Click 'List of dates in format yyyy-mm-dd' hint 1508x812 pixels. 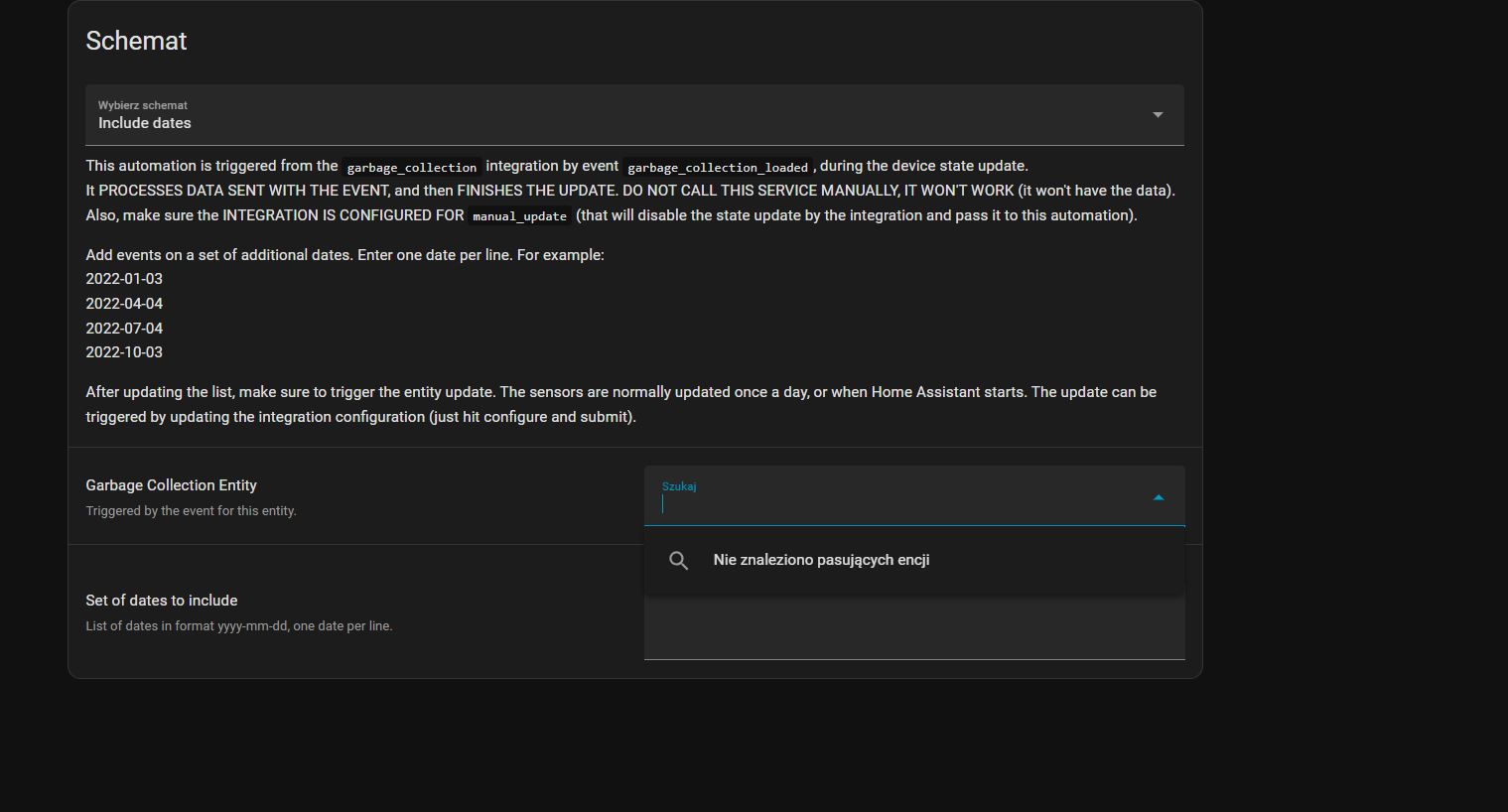(x=238, y=626)
